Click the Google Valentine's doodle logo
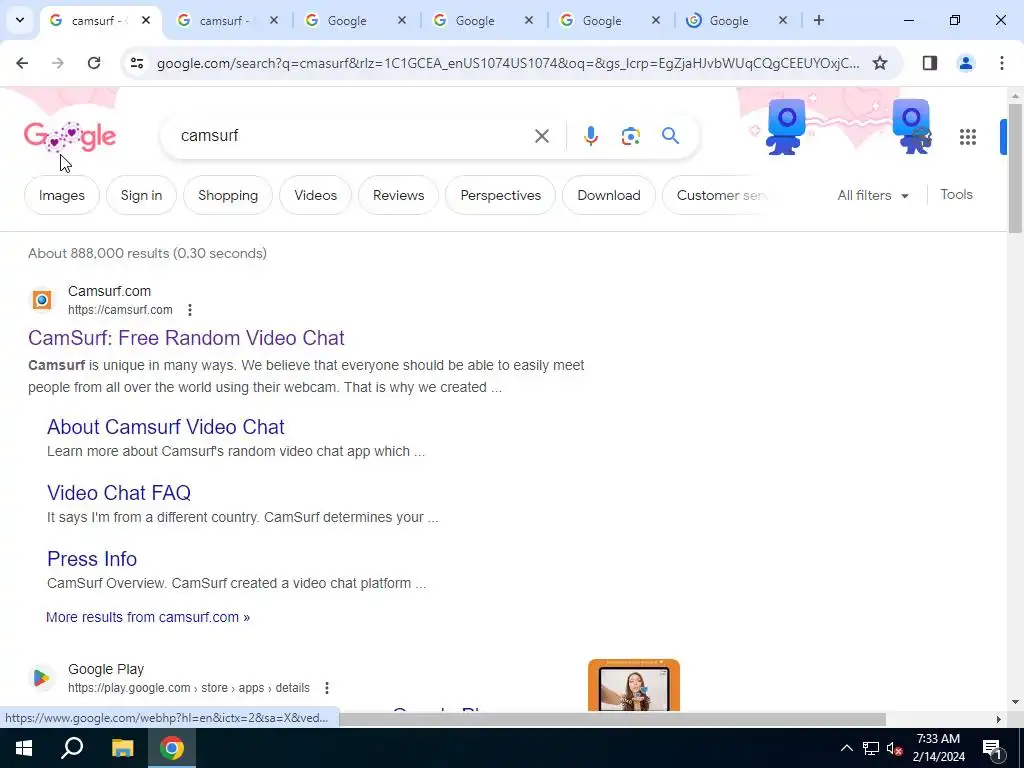This screenshot has width=1024, height=768. tap(70, 136)
